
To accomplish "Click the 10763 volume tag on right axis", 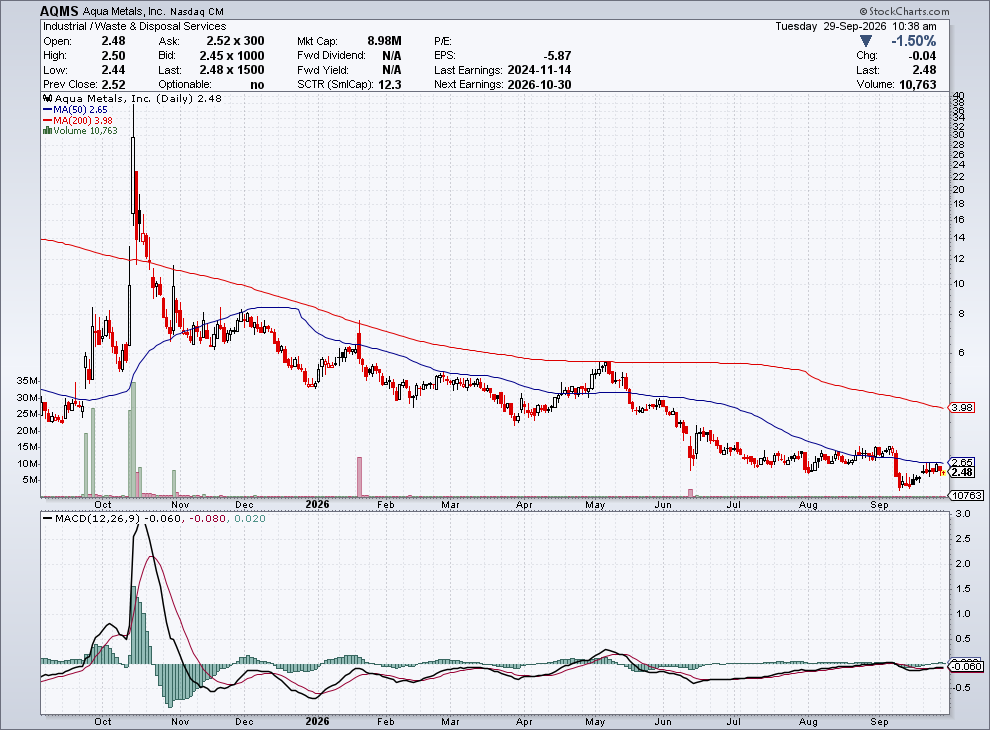I will (x=967, y=496).
